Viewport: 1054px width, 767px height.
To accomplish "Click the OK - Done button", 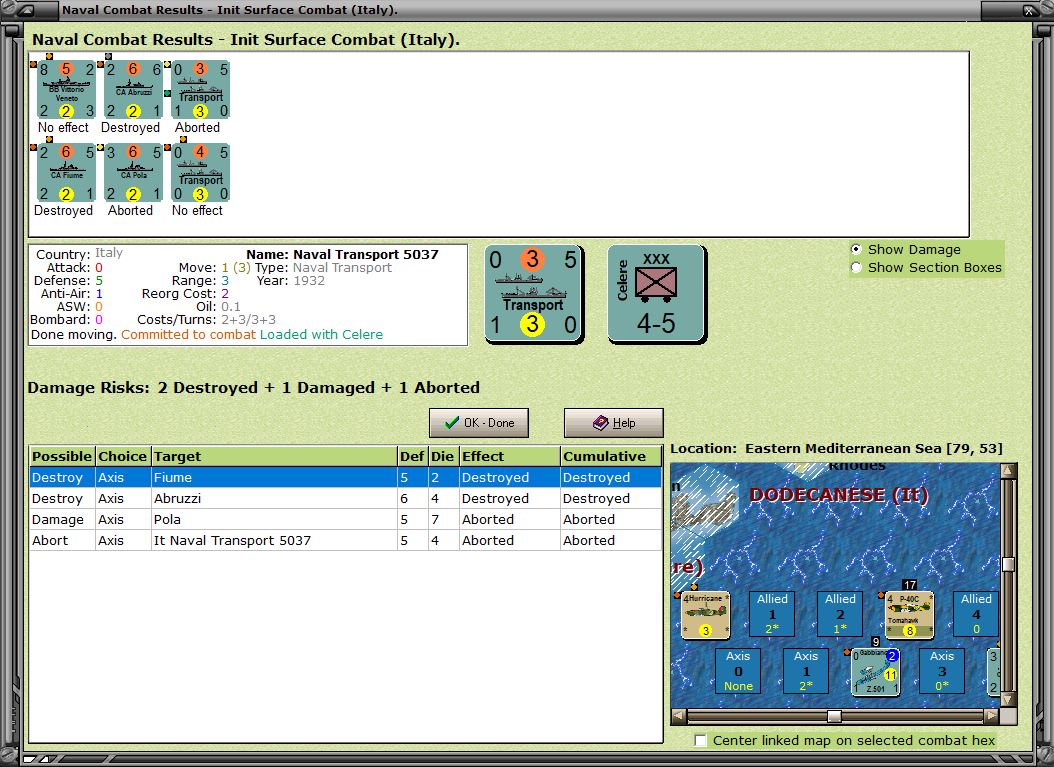I will click(479, 423).
